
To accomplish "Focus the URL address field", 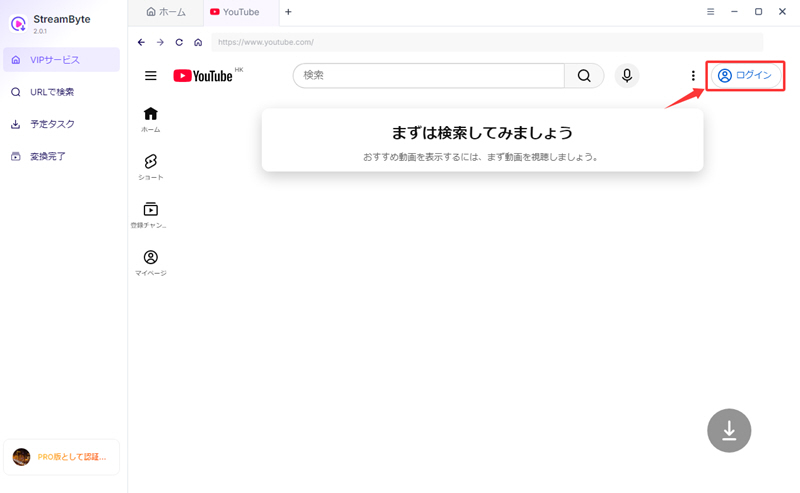I will tap(487, 42).
